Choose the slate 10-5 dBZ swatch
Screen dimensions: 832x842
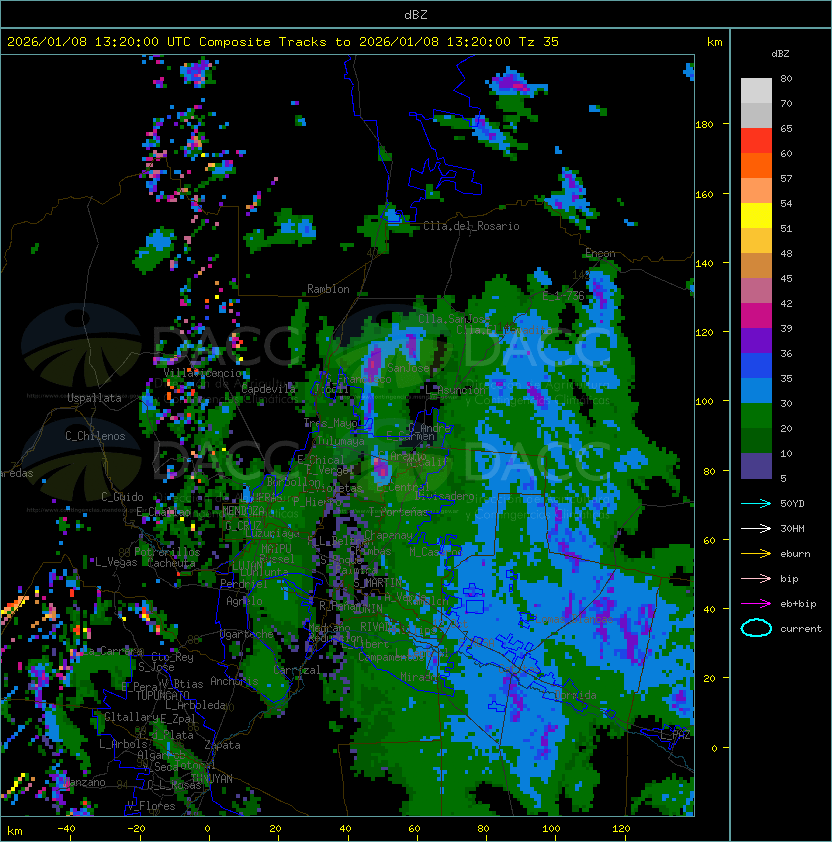tap(756, 466)
